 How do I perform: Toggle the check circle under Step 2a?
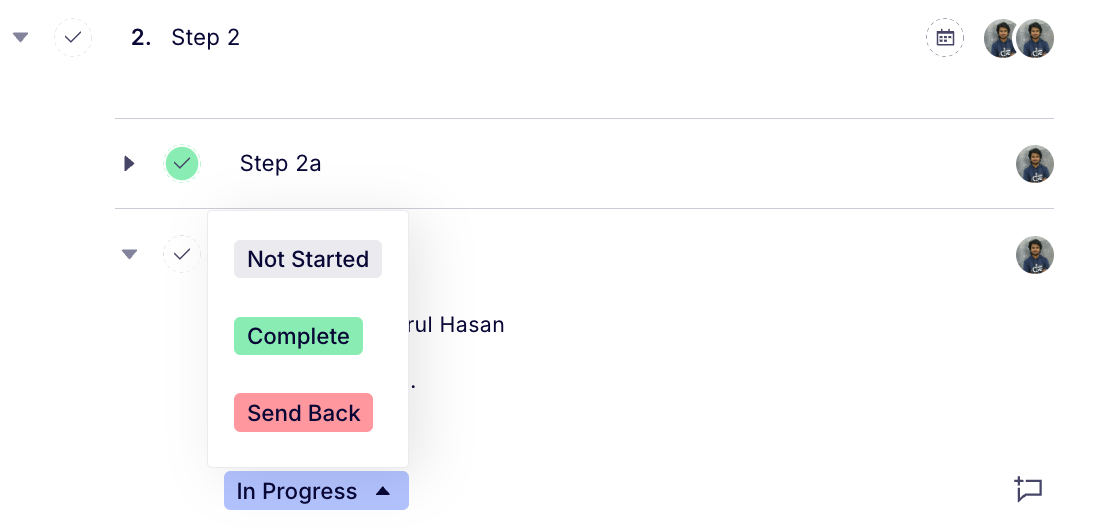pos(182,254)
